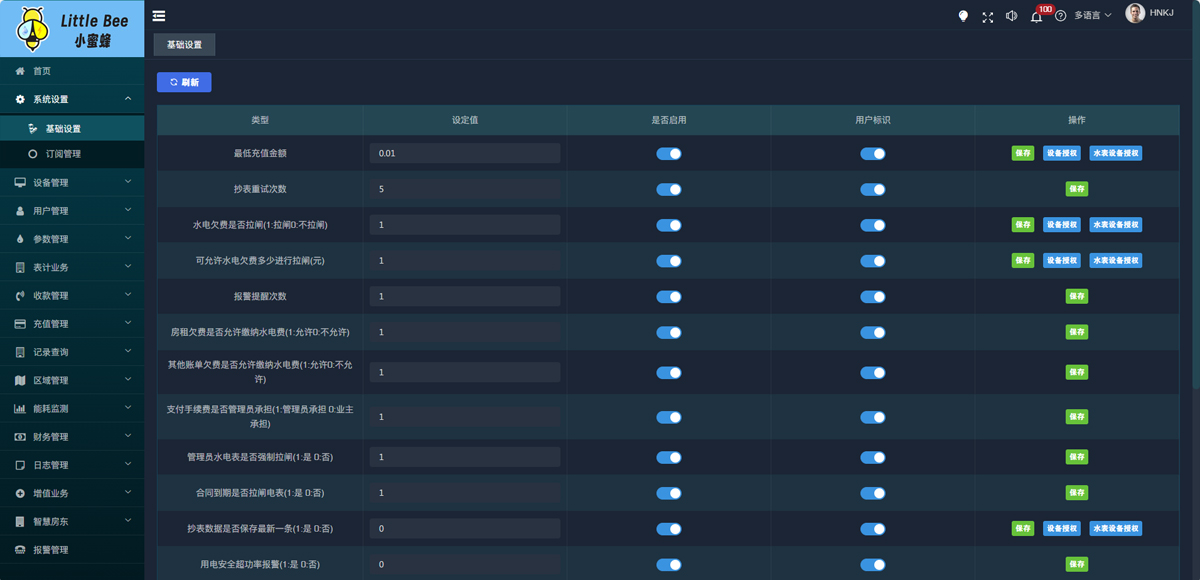Enter fullscreen mode via the expand icon
This screenshot has width=1200, height=580.
(988, 16)
